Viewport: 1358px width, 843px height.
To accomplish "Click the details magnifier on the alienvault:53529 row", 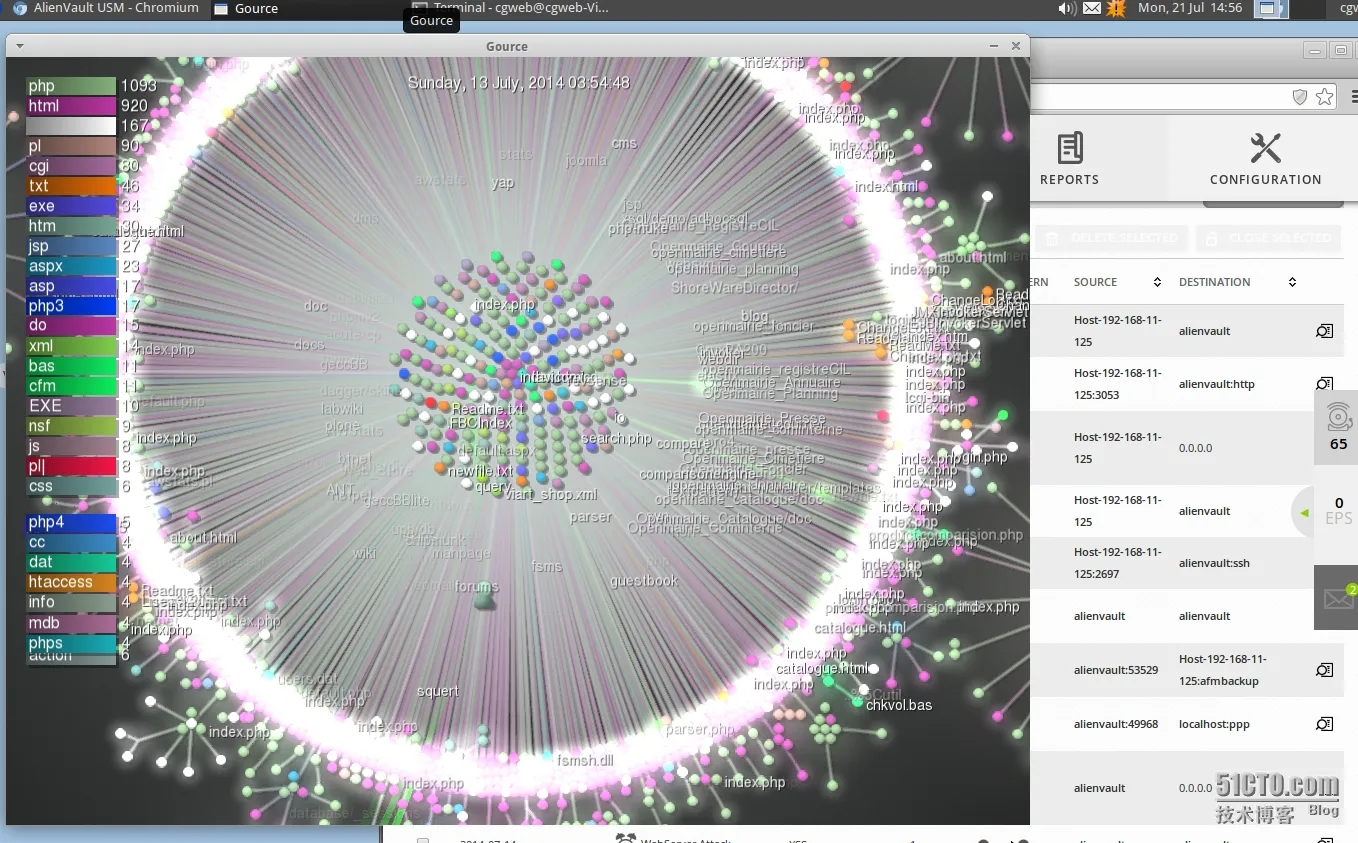I will [x=1324, y=670].
